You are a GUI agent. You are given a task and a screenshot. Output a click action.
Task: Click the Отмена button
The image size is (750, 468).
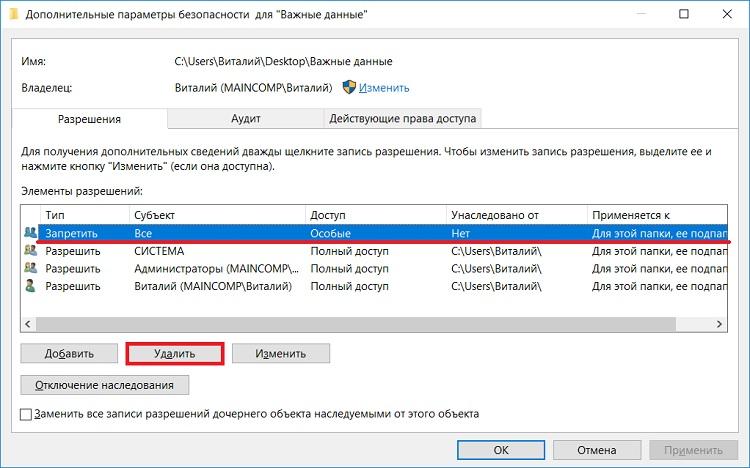pos(596,450)
